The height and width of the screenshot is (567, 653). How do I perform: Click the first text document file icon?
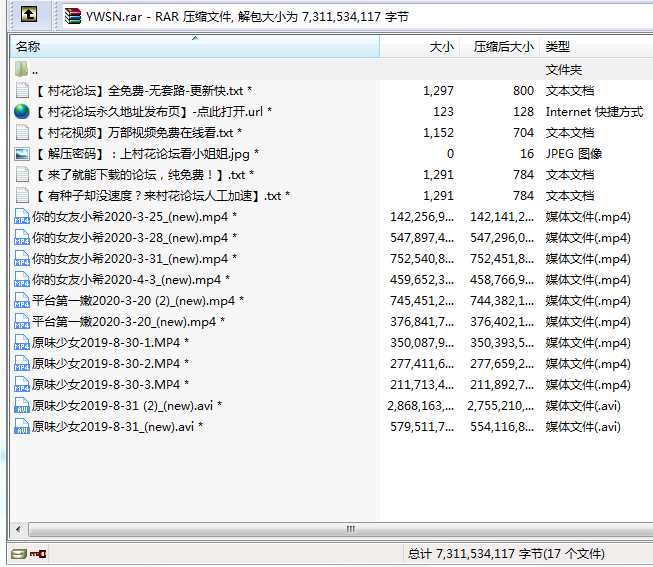[22, 91]
